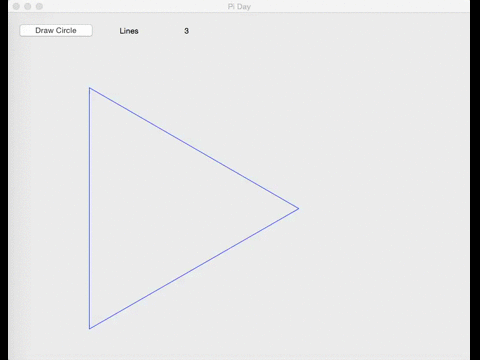
Task: Click the triangle's lower diagonal edge
Action: coord(194,269)
